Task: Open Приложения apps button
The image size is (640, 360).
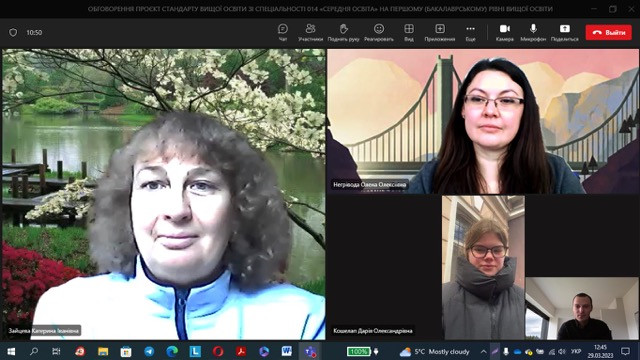Action: click(x=440, y=32)
